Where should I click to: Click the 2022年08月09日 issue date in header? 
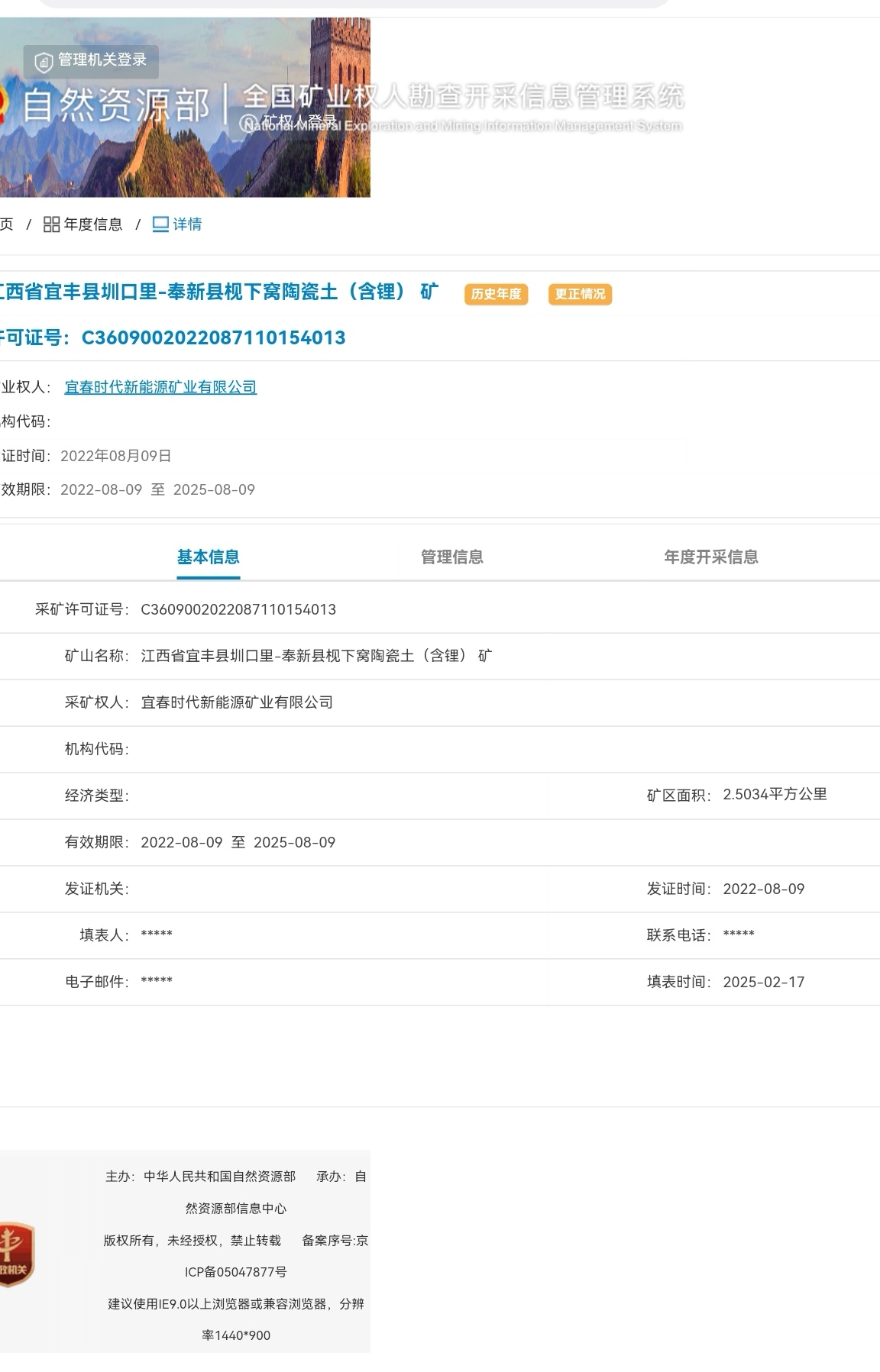coord(116,456)
